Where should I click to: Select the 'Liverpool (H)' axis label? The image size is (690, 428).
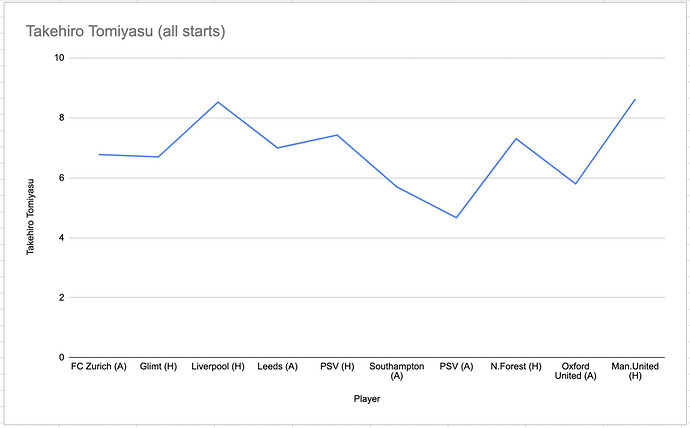click(x=218, y=367)
